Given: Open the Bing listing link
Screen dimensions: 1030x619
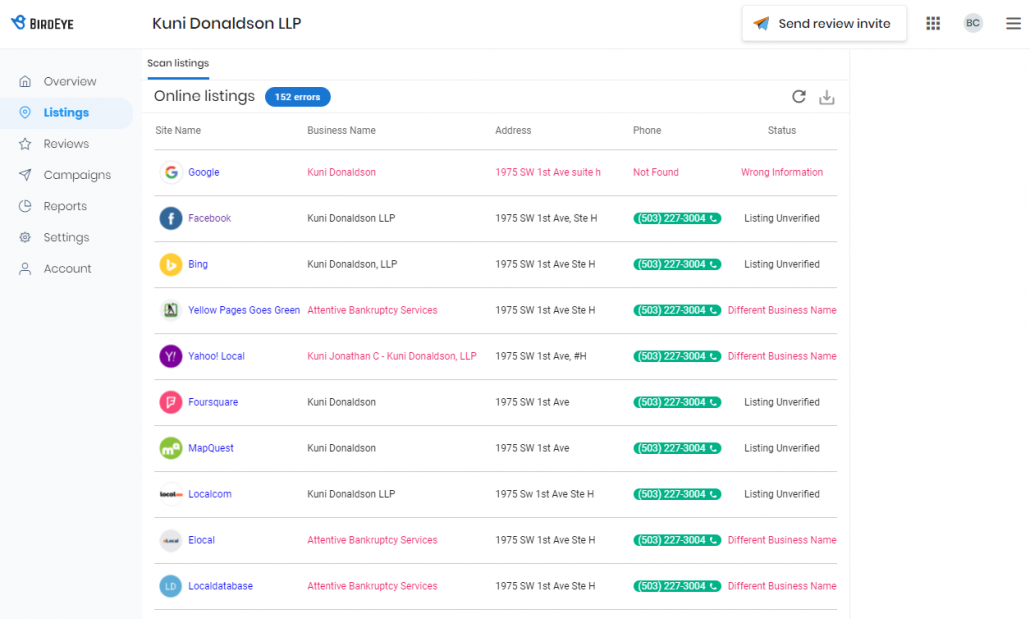Looking at the screenshot, I should 198,264.
